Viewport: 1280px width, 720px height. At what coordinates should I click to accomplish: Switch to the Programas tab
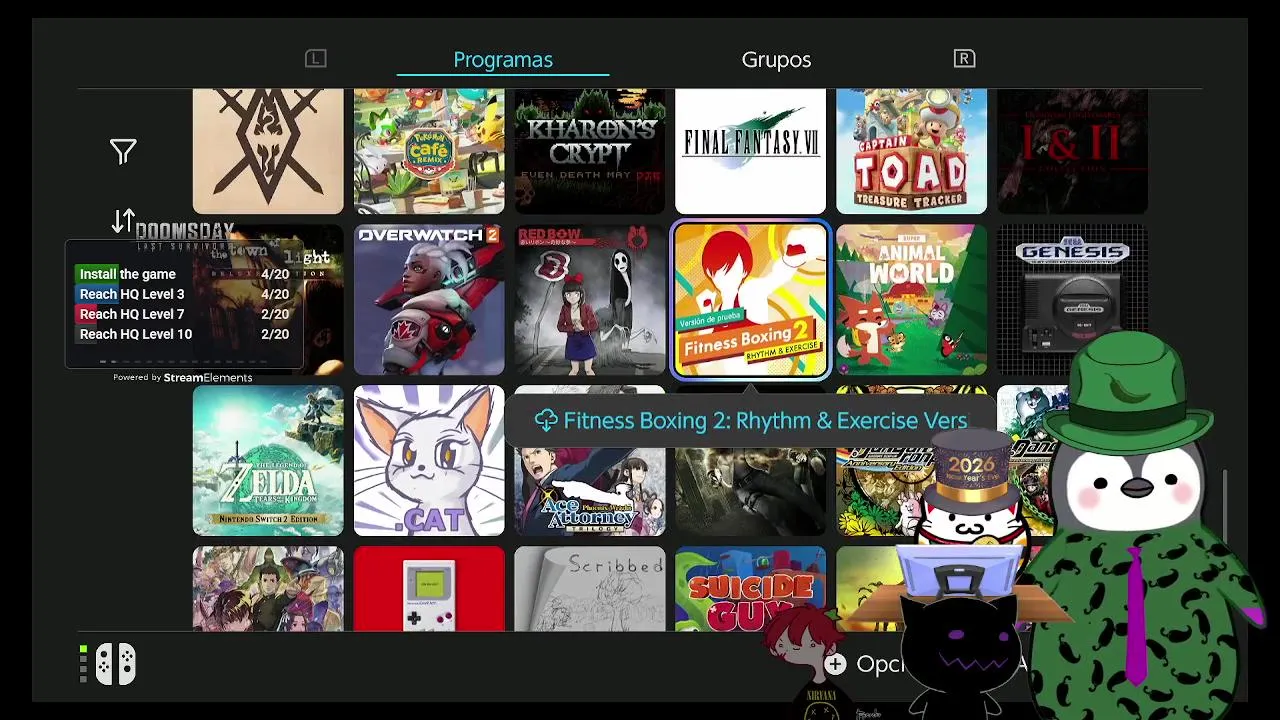[503, 60]
